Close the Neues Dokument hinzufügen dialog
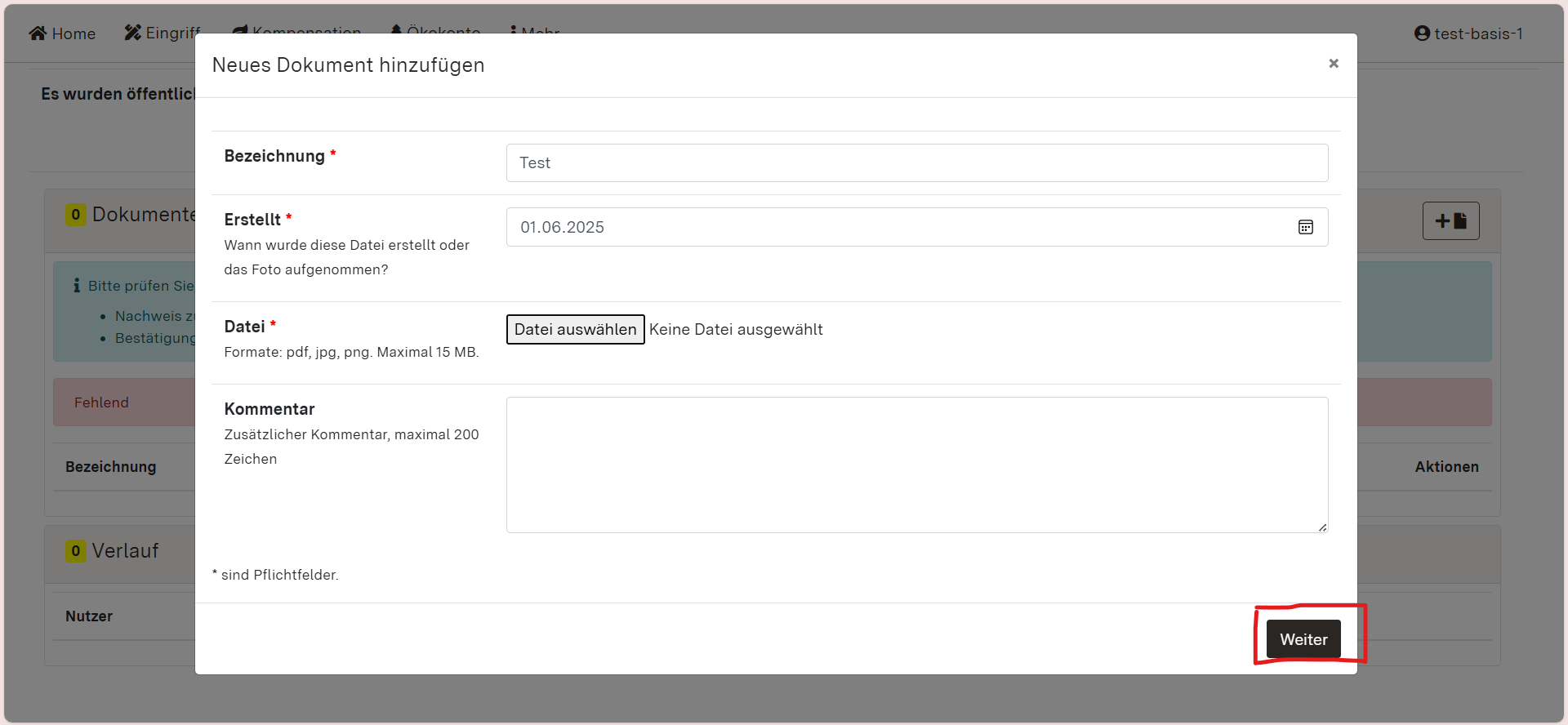The width and height of the screenshot is (1568, 725). click(1333, 64)
